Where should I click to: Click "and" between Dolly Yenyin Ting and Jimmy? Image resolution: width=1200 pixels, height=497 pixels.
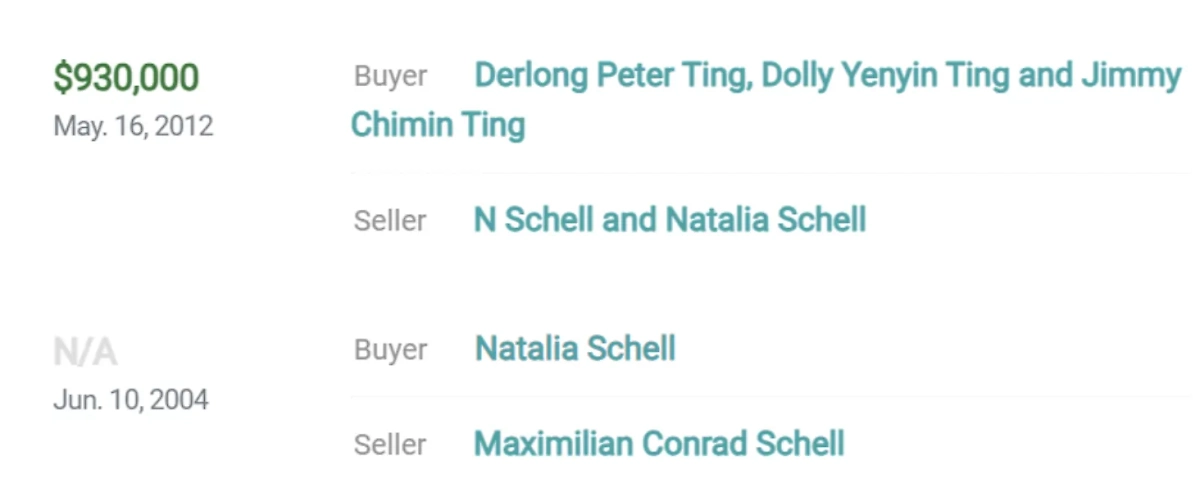1046,76
